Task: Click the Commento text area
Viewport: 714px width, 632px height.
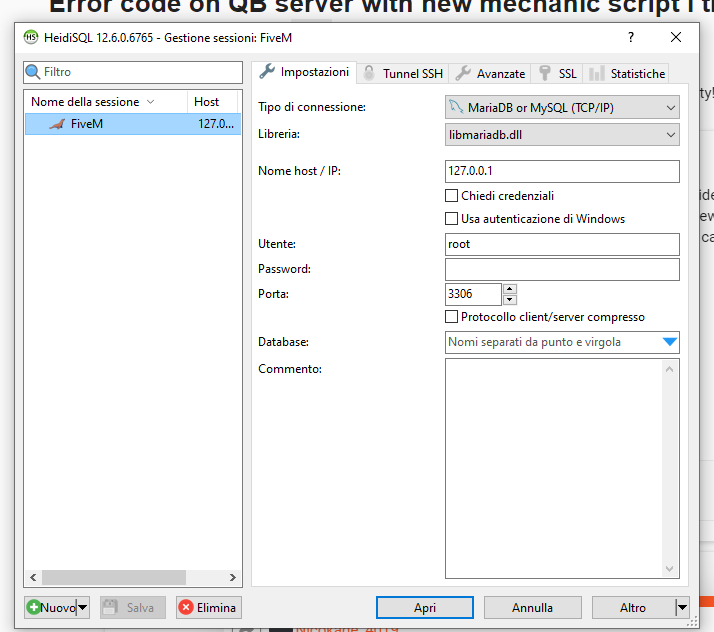Action: tap(555, 469)
